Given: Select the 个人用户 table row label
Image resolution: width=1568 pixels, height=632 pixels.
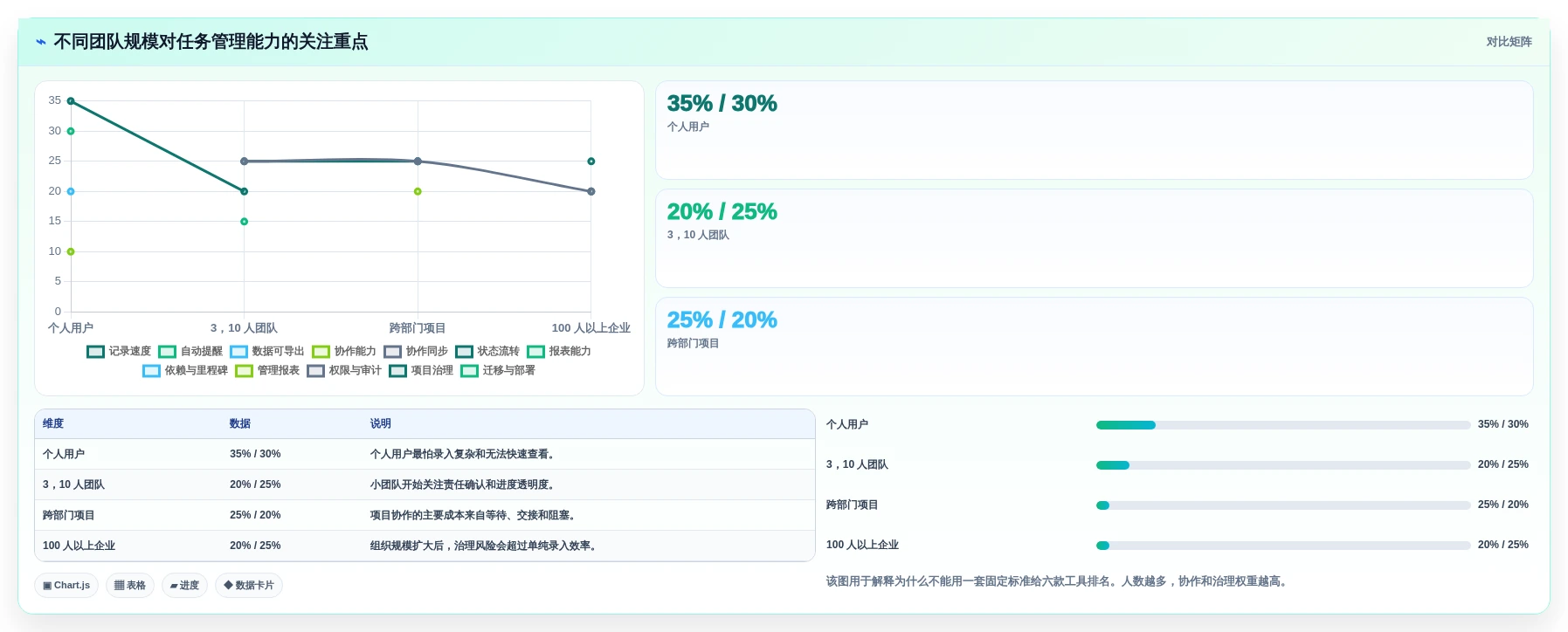Looking at the screenshot, I should (x=64, y=454).
